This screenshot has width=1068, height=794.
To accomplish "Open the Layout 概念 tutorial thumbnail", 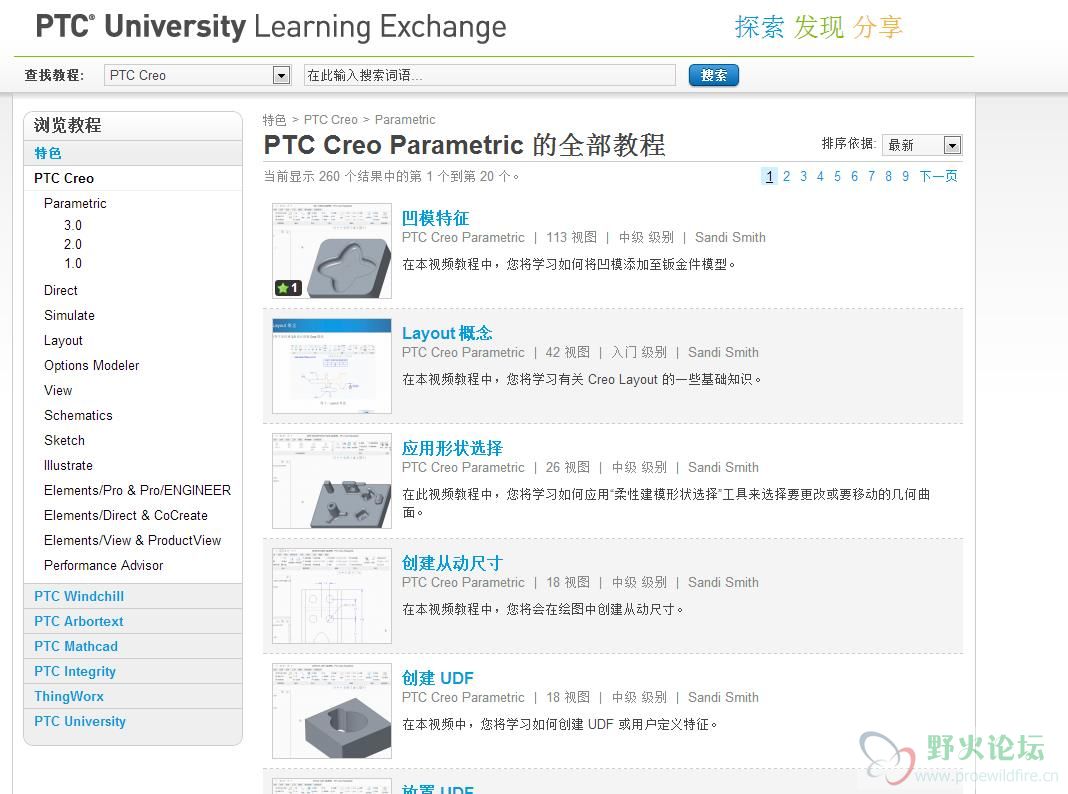I will point(332,366).
